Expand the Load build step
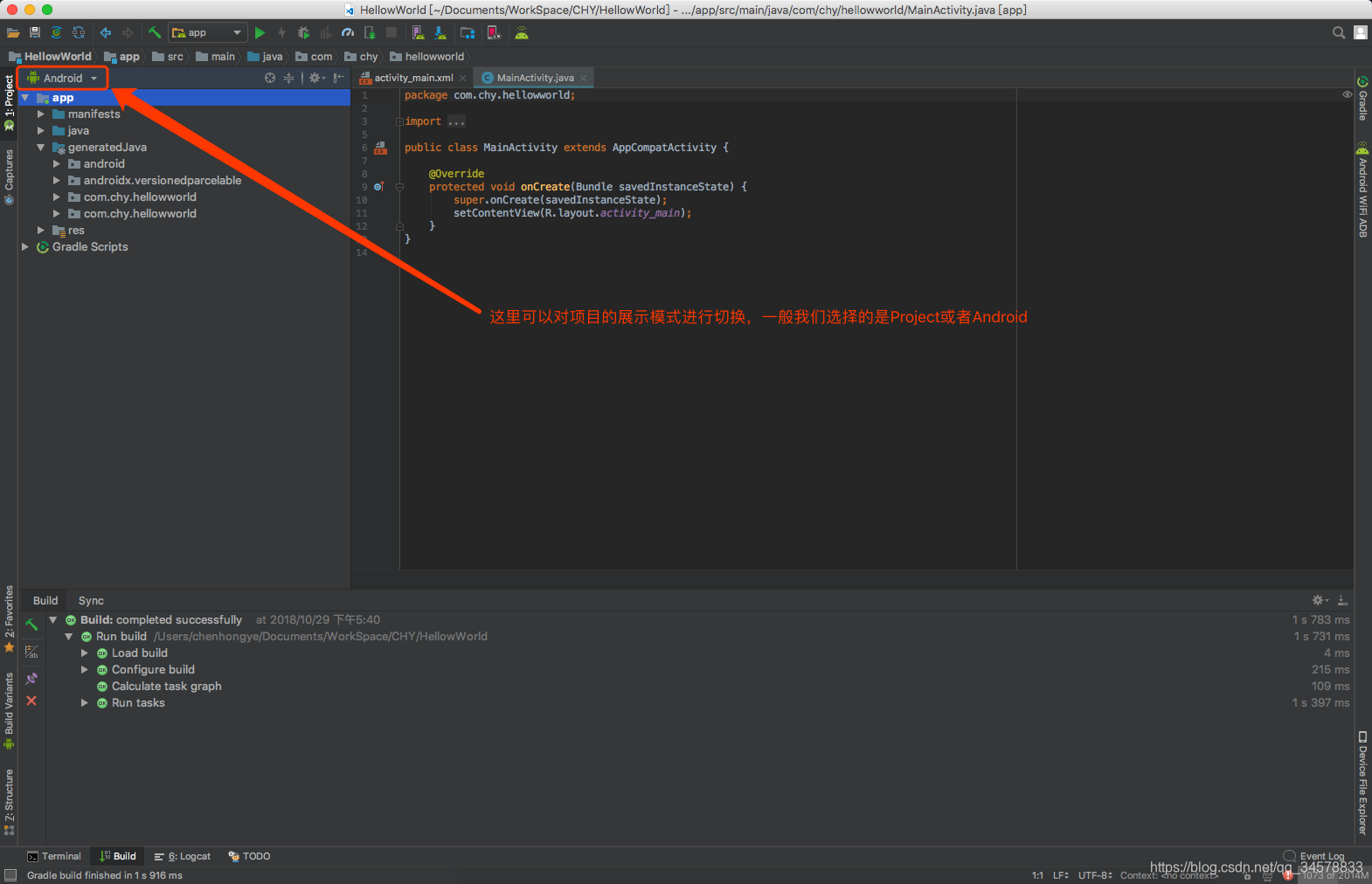This screenshot has width=1372, height=884. 85,653
